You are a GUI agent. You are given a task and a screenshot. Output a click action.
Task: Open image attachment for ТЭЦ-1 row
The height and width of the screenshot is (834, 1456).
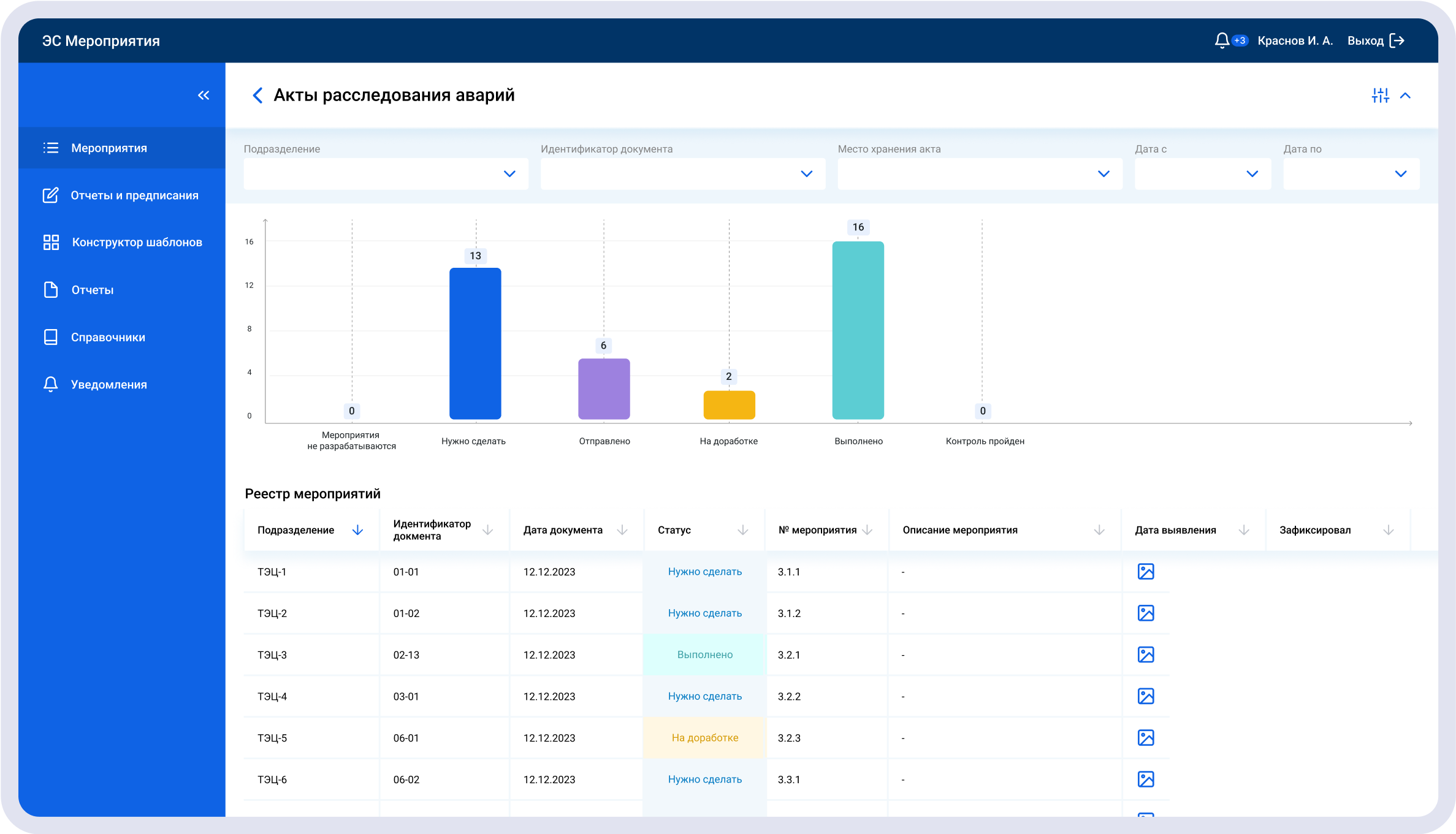1145,571
